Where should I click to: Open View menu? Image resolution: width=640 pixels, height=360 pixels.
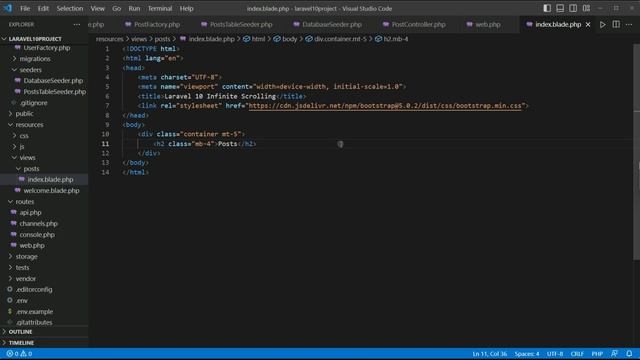pyautogui.click(x=97, y=9)
